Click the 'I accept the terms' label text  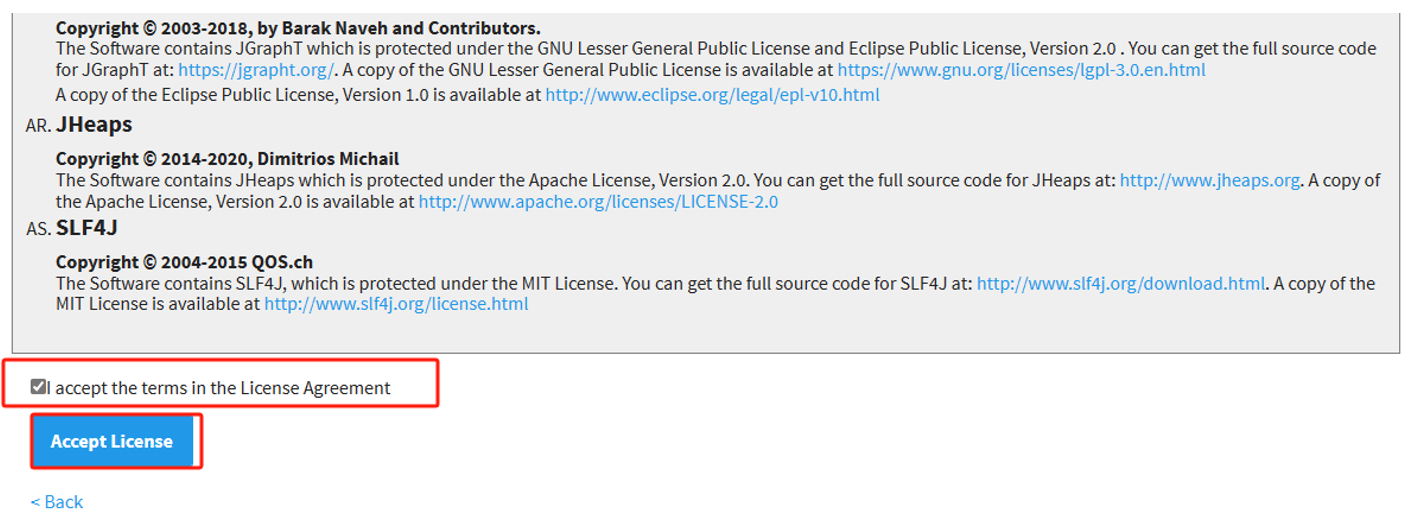(x=219, y=388)
